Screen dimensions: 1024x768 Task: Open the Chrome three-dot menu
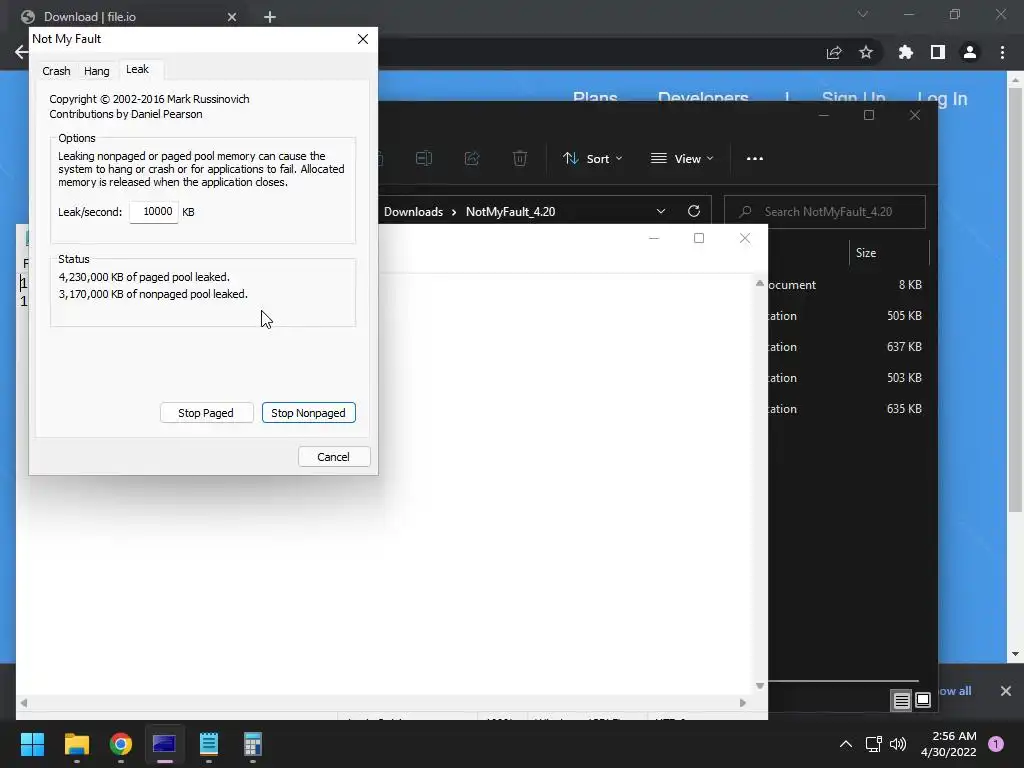[x=1002, y=52]
